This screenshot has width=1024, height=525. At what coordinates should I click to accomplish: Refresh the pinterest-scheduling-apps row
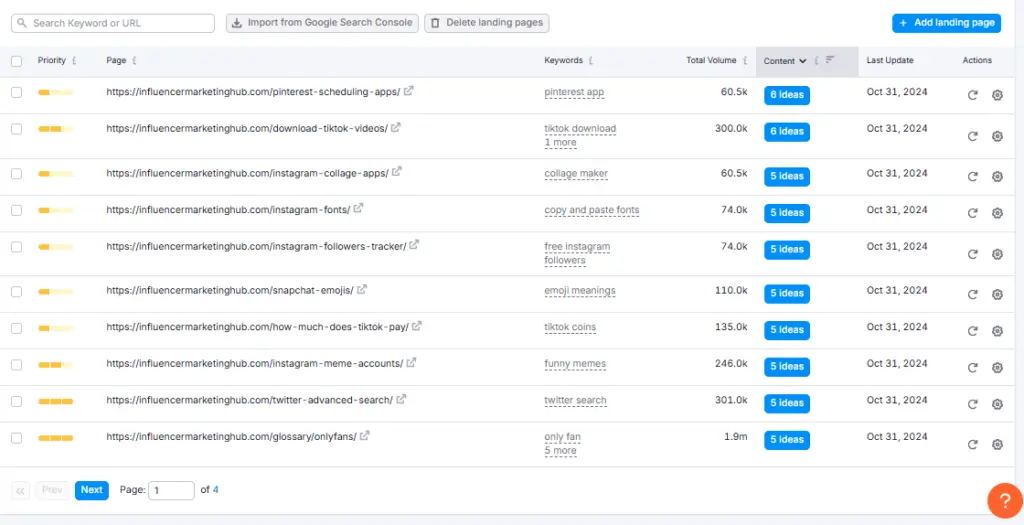[972, 95]
